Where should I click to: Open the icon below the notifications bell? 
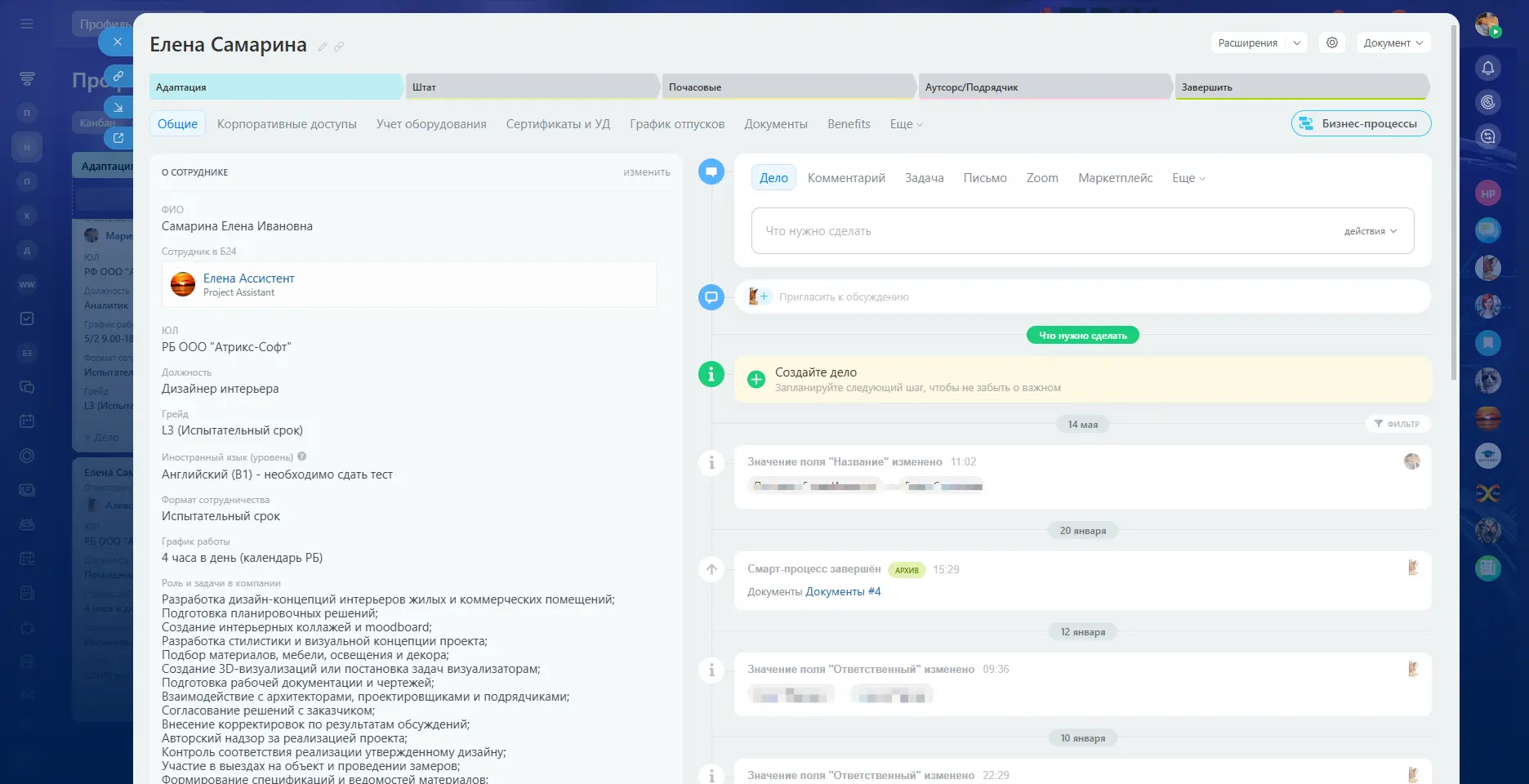(x=1488, y=102)
